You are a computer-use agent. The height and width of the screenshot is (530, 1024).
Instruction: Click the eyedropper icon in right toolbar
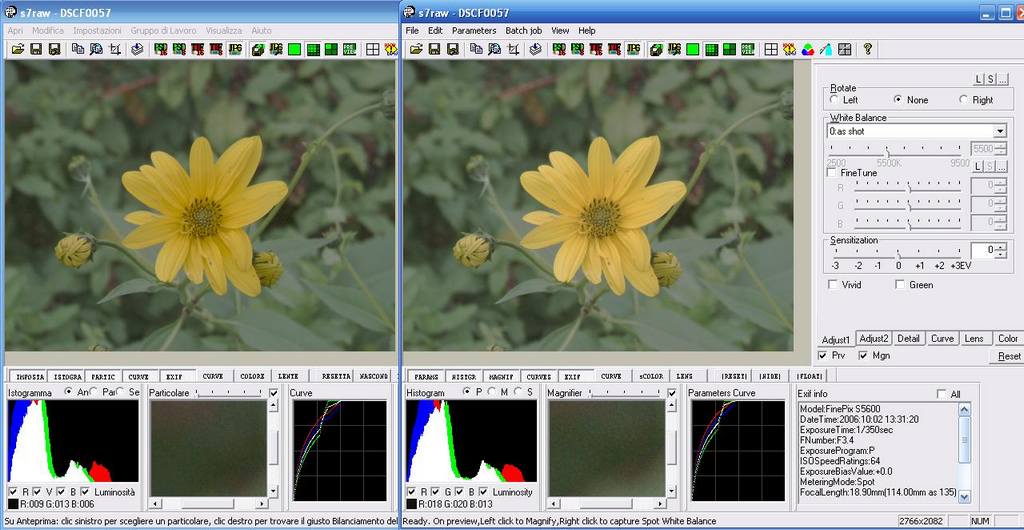point(826,49)
